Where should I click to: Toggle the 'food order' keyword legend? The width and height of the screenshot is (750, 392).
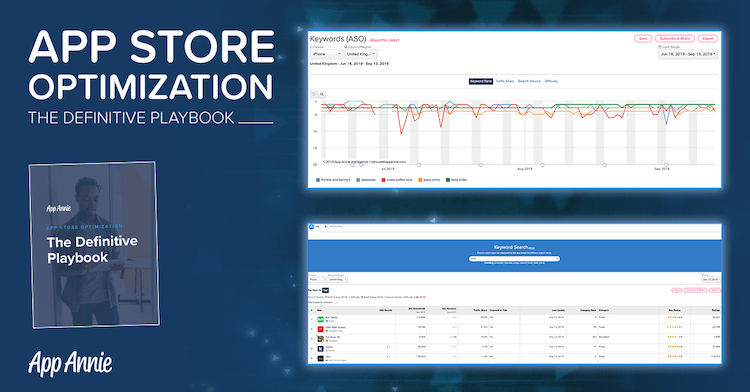(456, 180)
